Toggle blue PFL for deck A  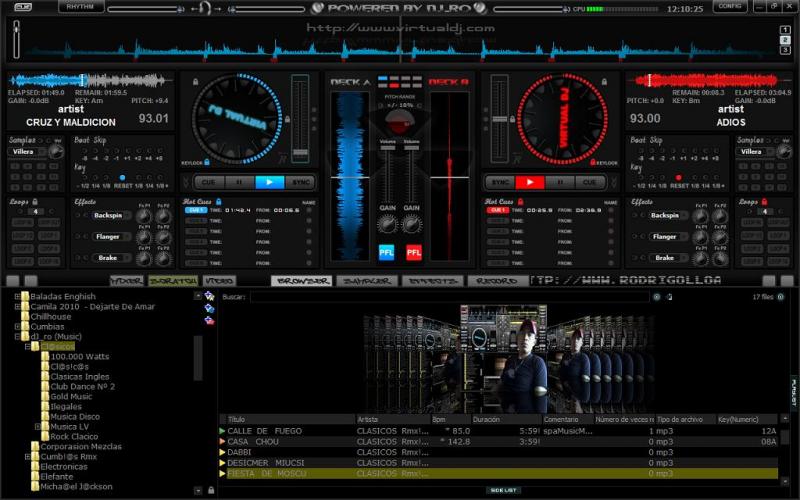[x=386, y=253]
